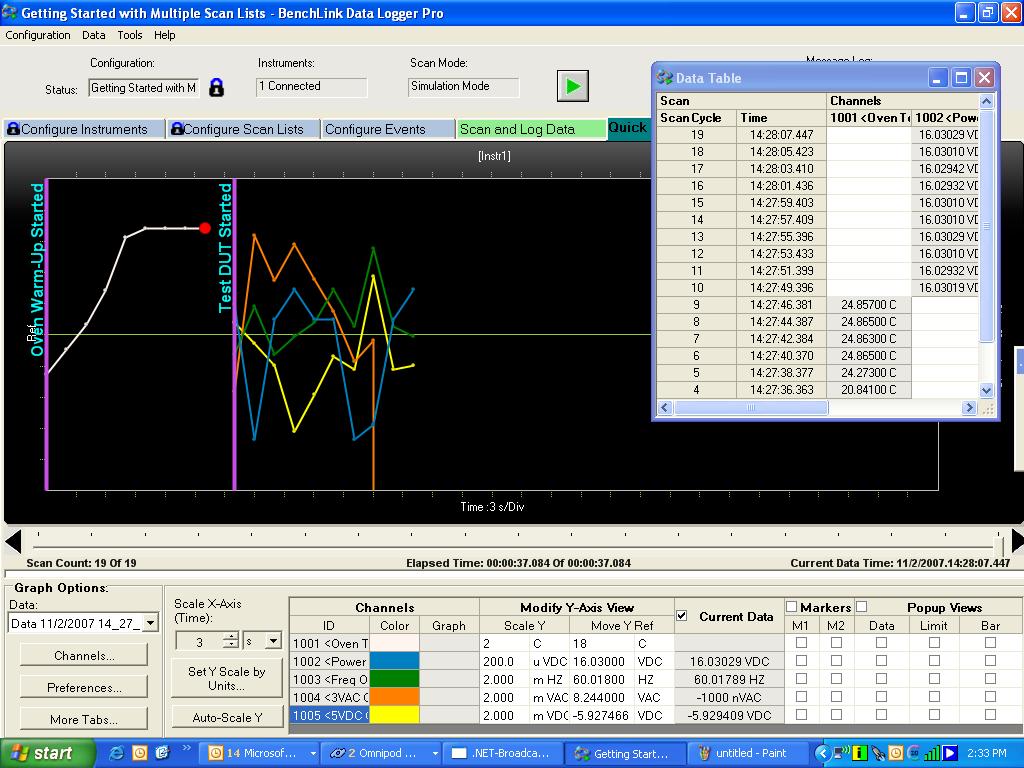Click the third quick launch icon on the taskbar
Image resolution: width=1024 pixels, height=768 pixels.
[162, 753]
